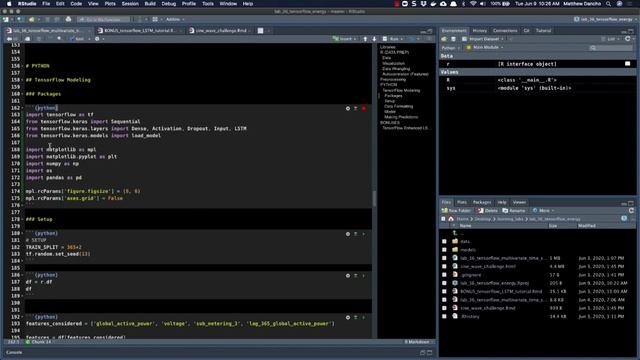Click the Delete button in Files pane
Image resolution: width=640 pixels, height=360 pixels.
488,211
